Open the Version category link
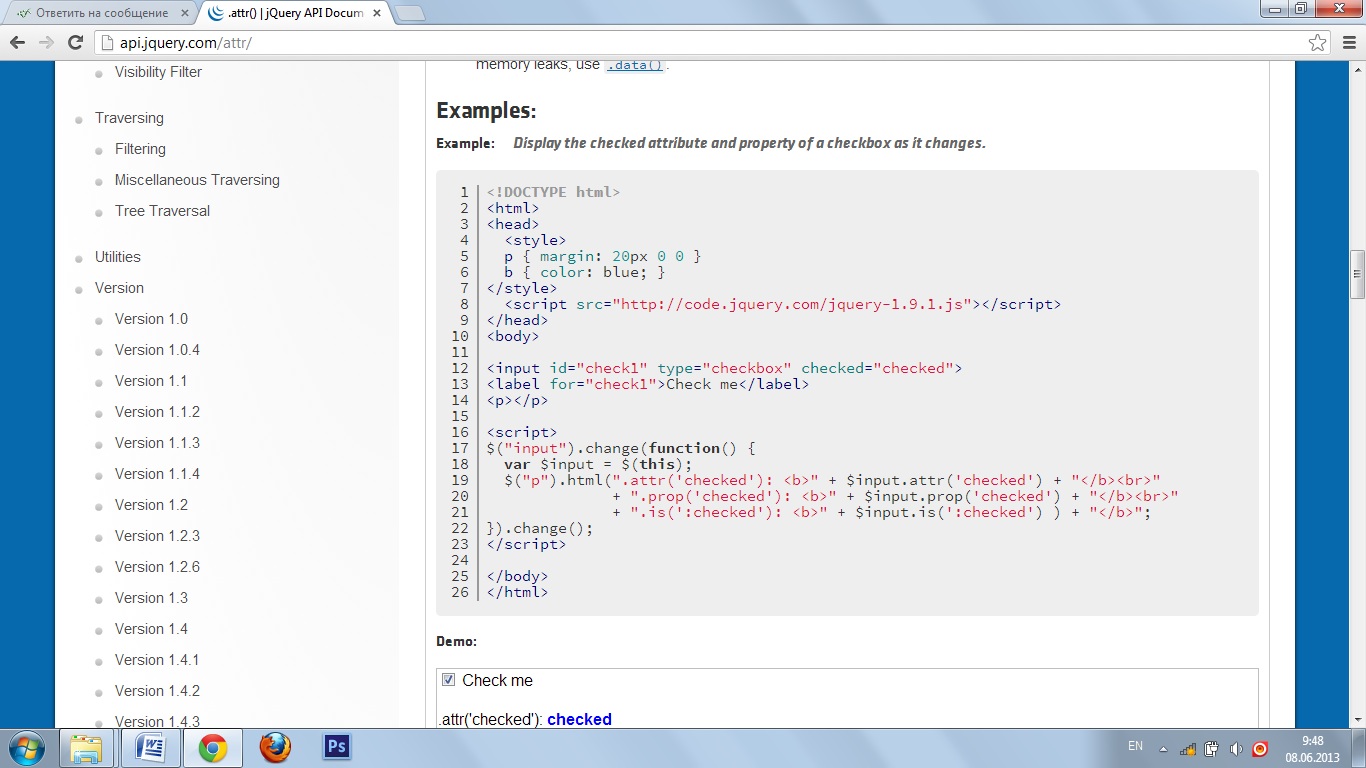The width and height of the screenshot is (1366, 768). click(119, 288)
